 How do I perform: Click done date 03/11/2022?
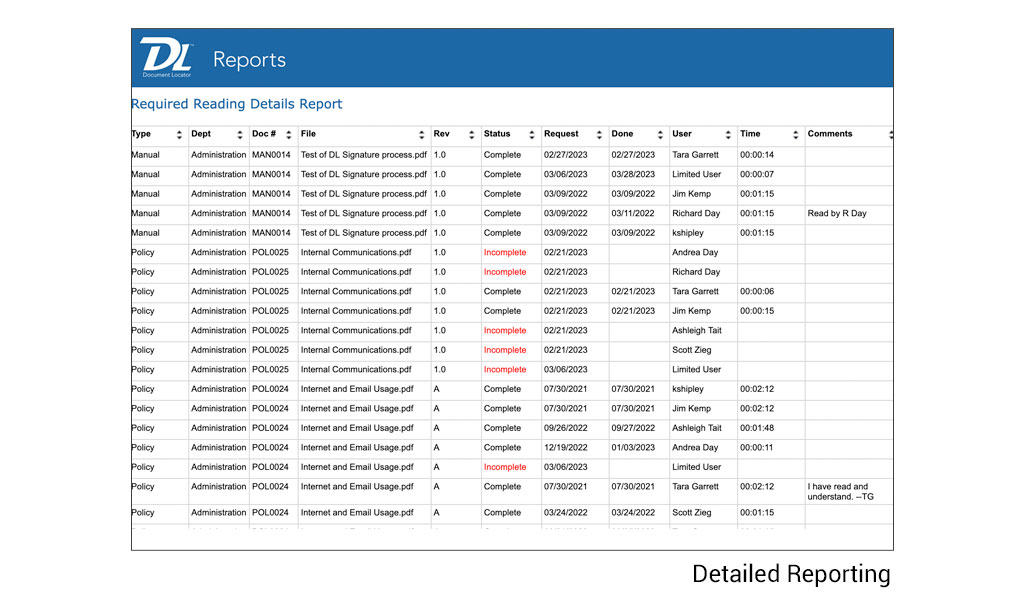[x=633, y=214]
